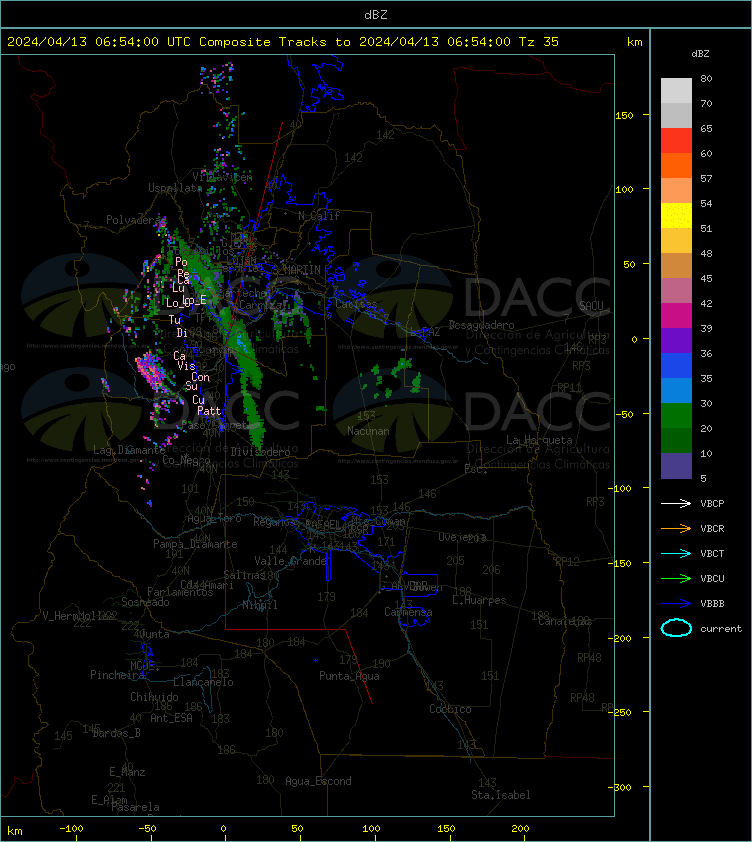The image size is (752, 842).
Task: Click the green echo cluster near Nacunan
Action: point(394,378)
